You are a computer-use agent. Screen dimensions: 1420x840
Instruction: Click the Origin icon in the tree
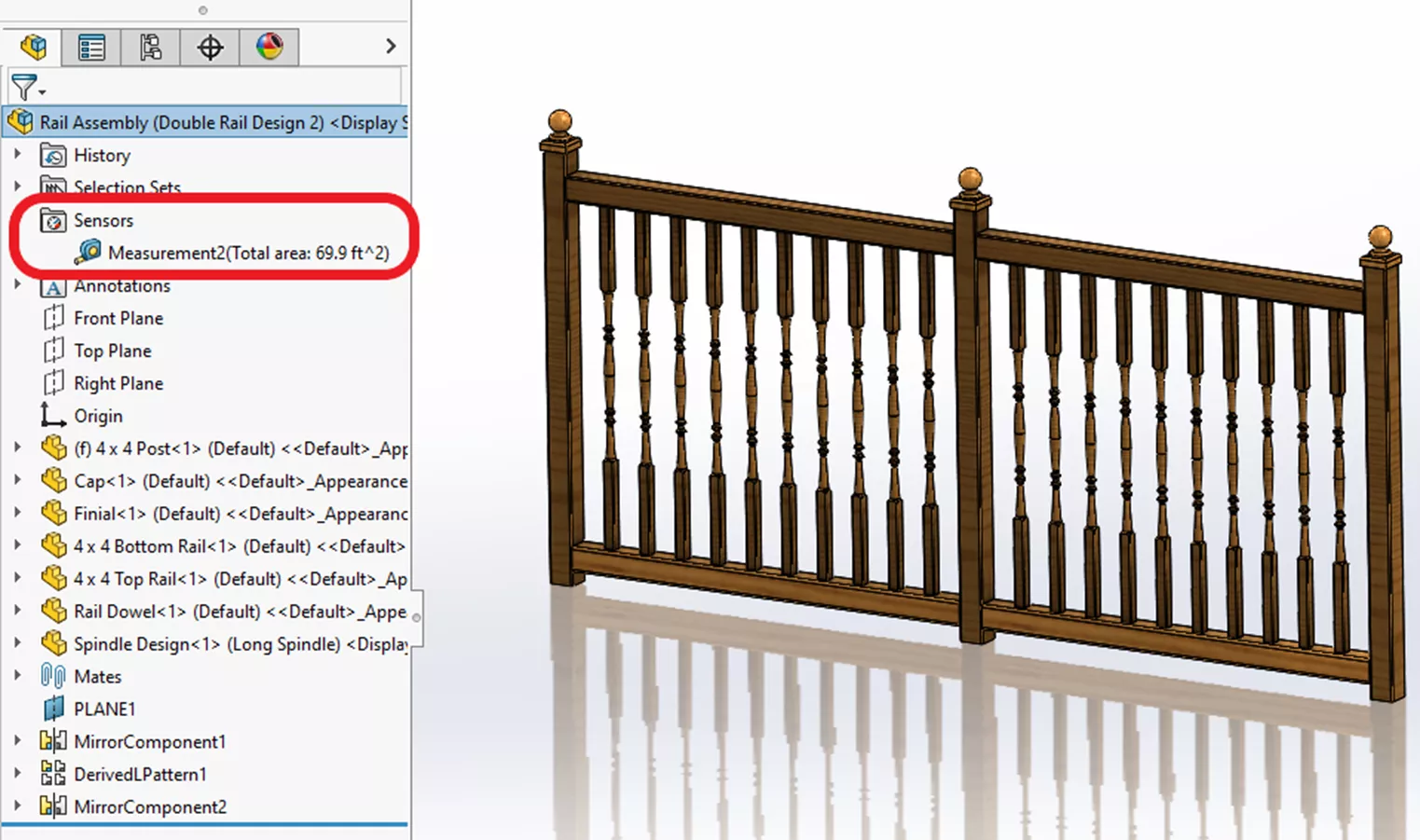53,416
